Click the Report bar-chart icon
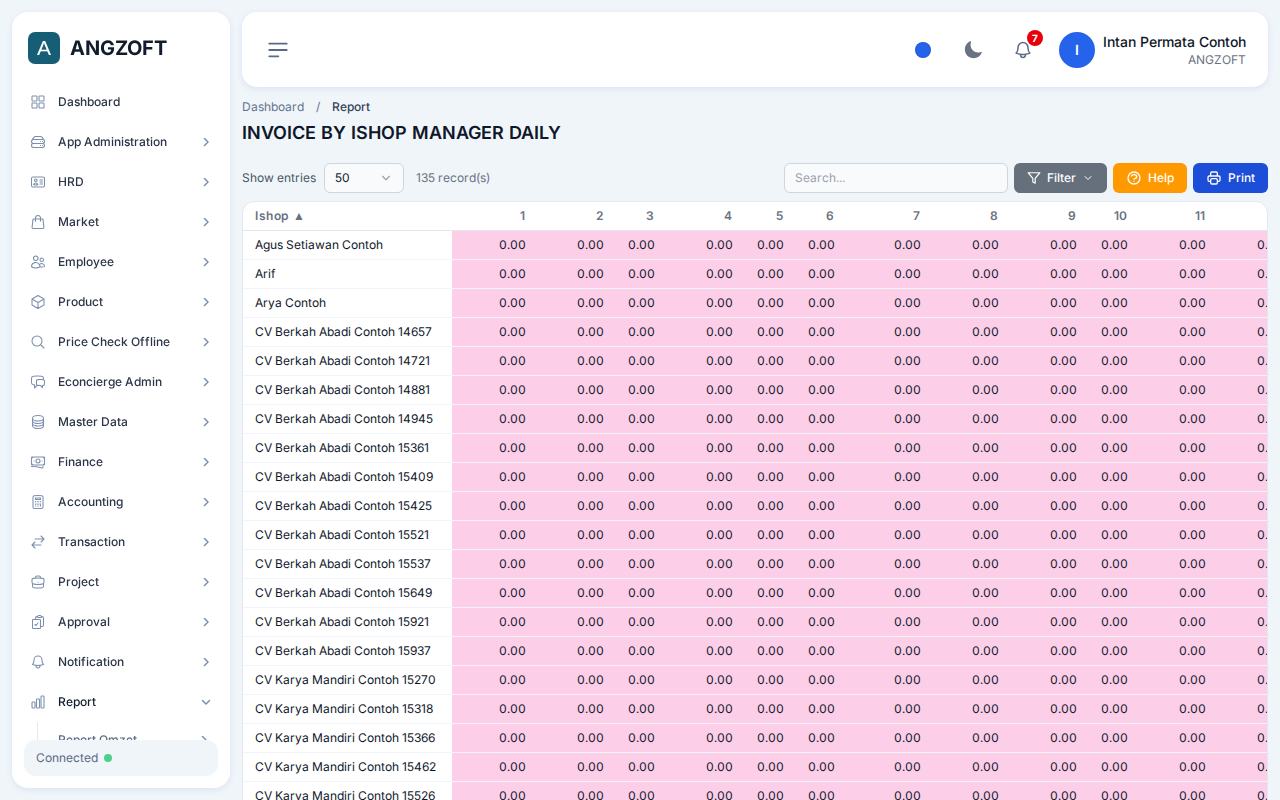Image resolution: width=1280 pixels, height=800 pixels. (38, 702)
